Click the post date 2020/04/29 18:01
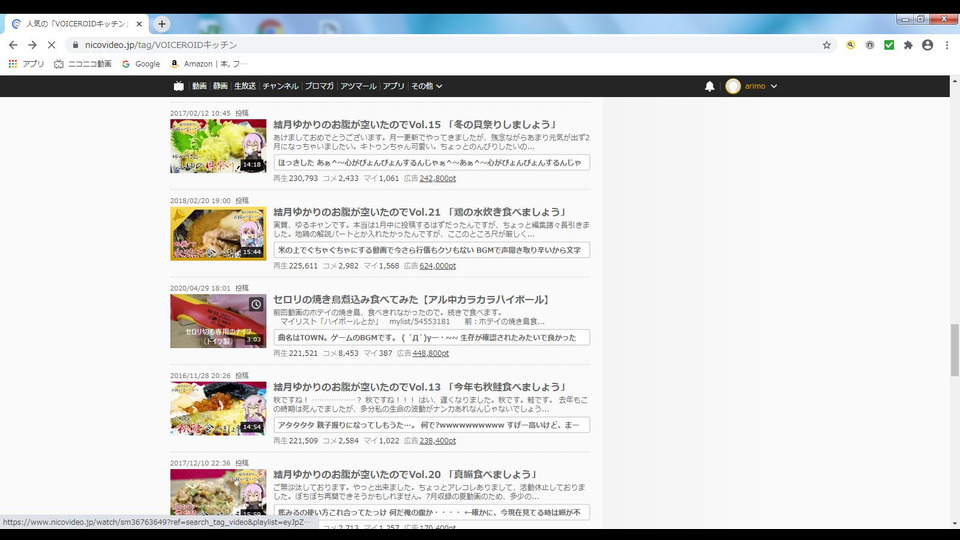 coord(200,288)
